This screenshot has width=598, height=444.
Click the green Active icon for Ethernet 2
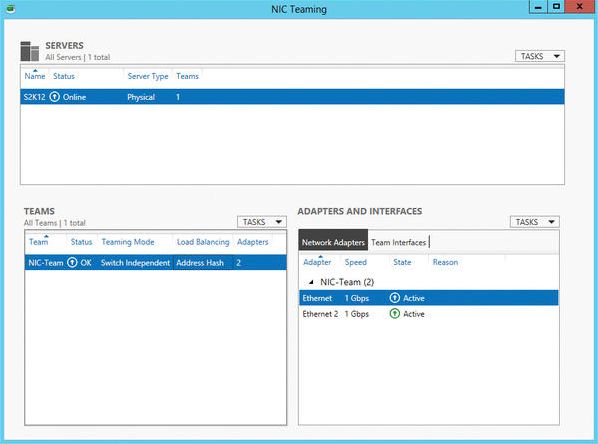[x=395, y=314]
